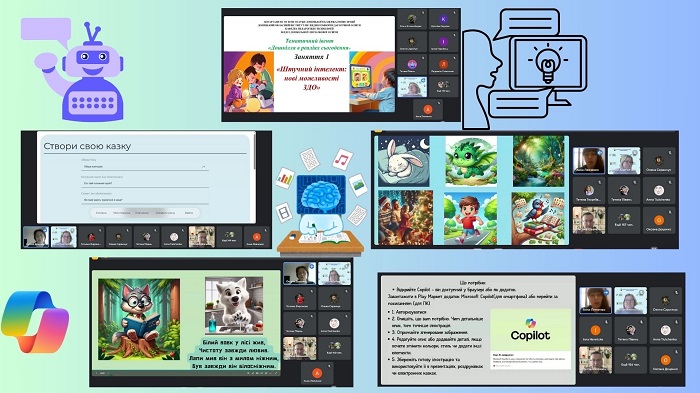Screen dimensions: 700x393
Task: Open the sleeping bunny picture
Action: click(404, 162)
